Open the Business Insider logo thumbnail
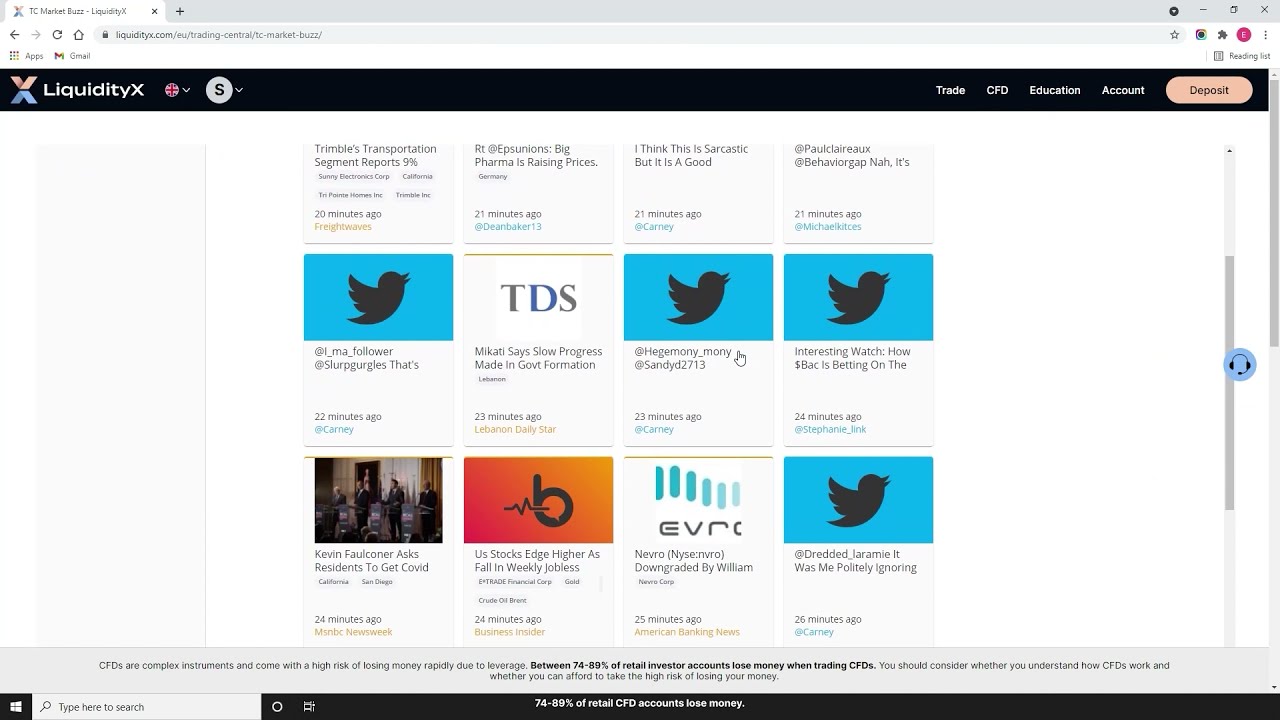 pos(538,500)
